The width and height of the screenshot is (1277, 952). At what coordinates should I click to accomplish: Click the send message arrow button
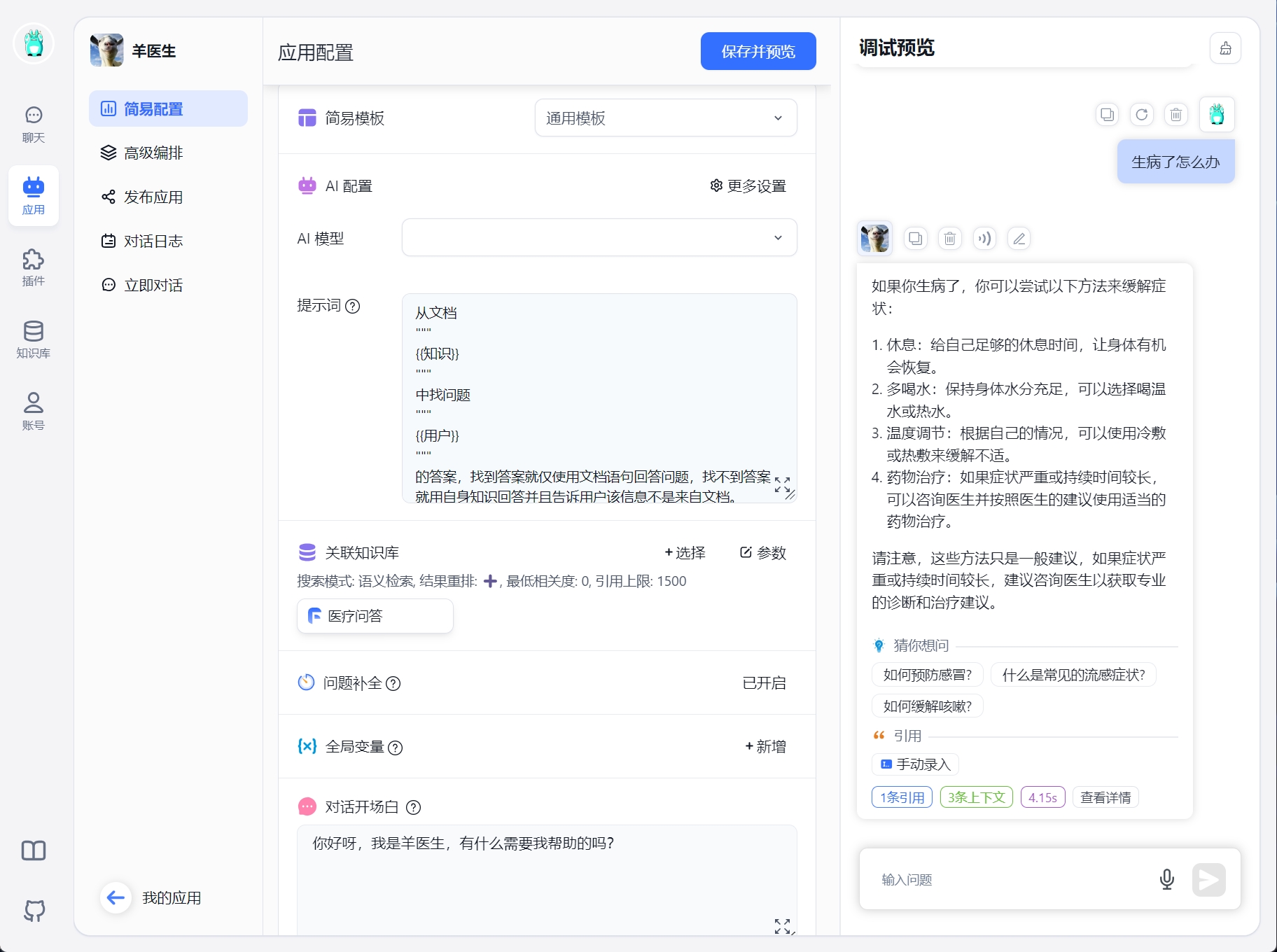coord(1209,880)
